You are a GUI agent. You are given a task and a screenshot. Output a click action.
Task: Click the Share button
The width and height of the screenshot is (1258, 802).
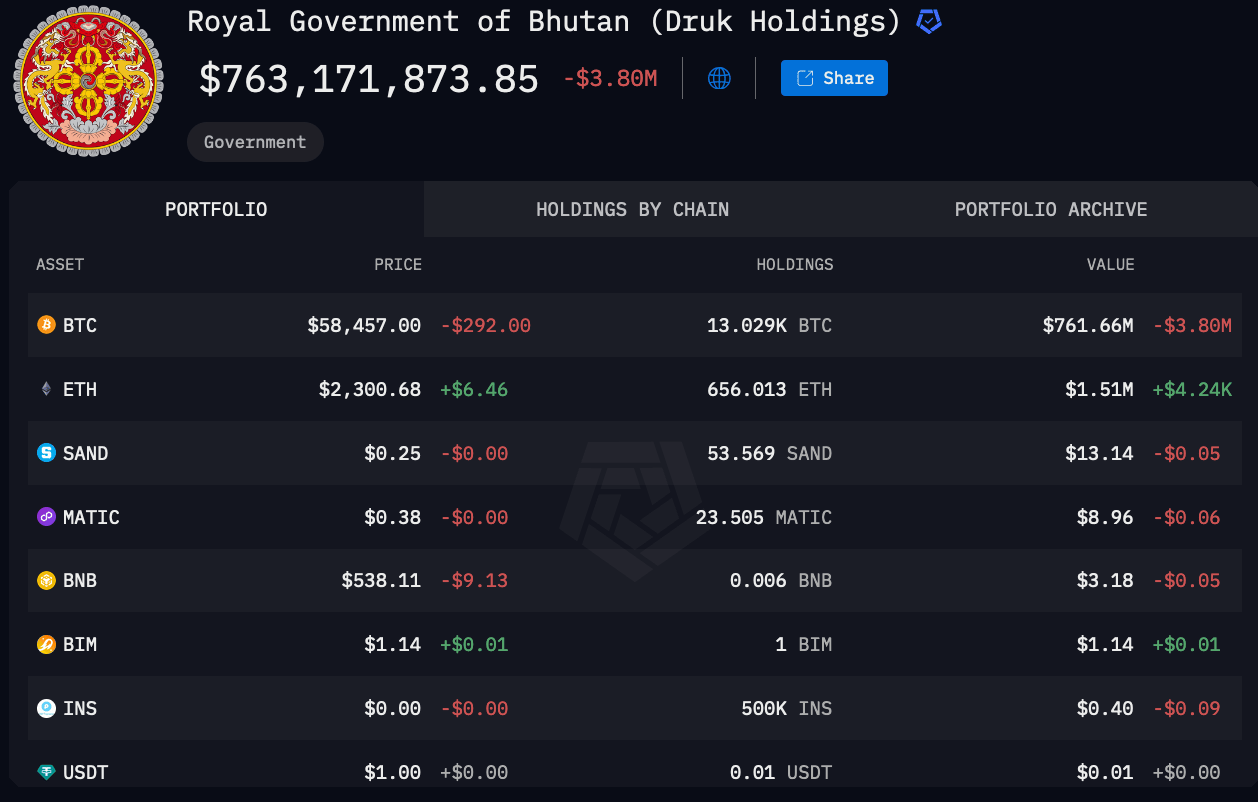coord(834,77)
